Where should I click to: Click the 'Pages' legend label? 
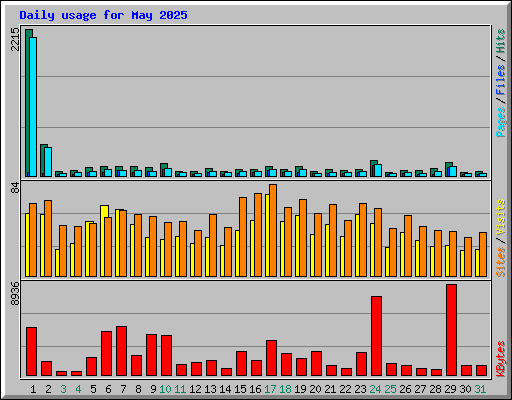click(x=500, y=122)
